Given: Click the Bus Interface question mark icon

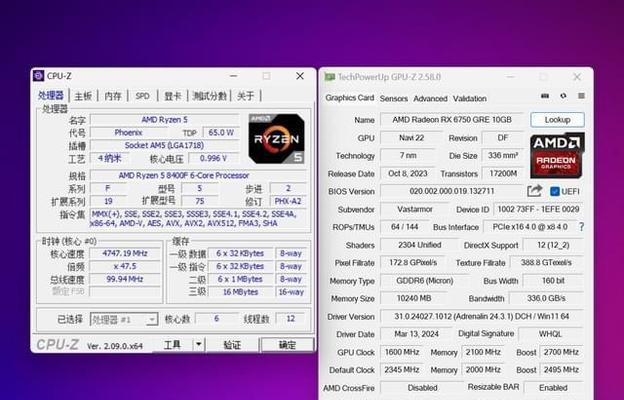Looking at the screenshot, I should pos(581,227).
